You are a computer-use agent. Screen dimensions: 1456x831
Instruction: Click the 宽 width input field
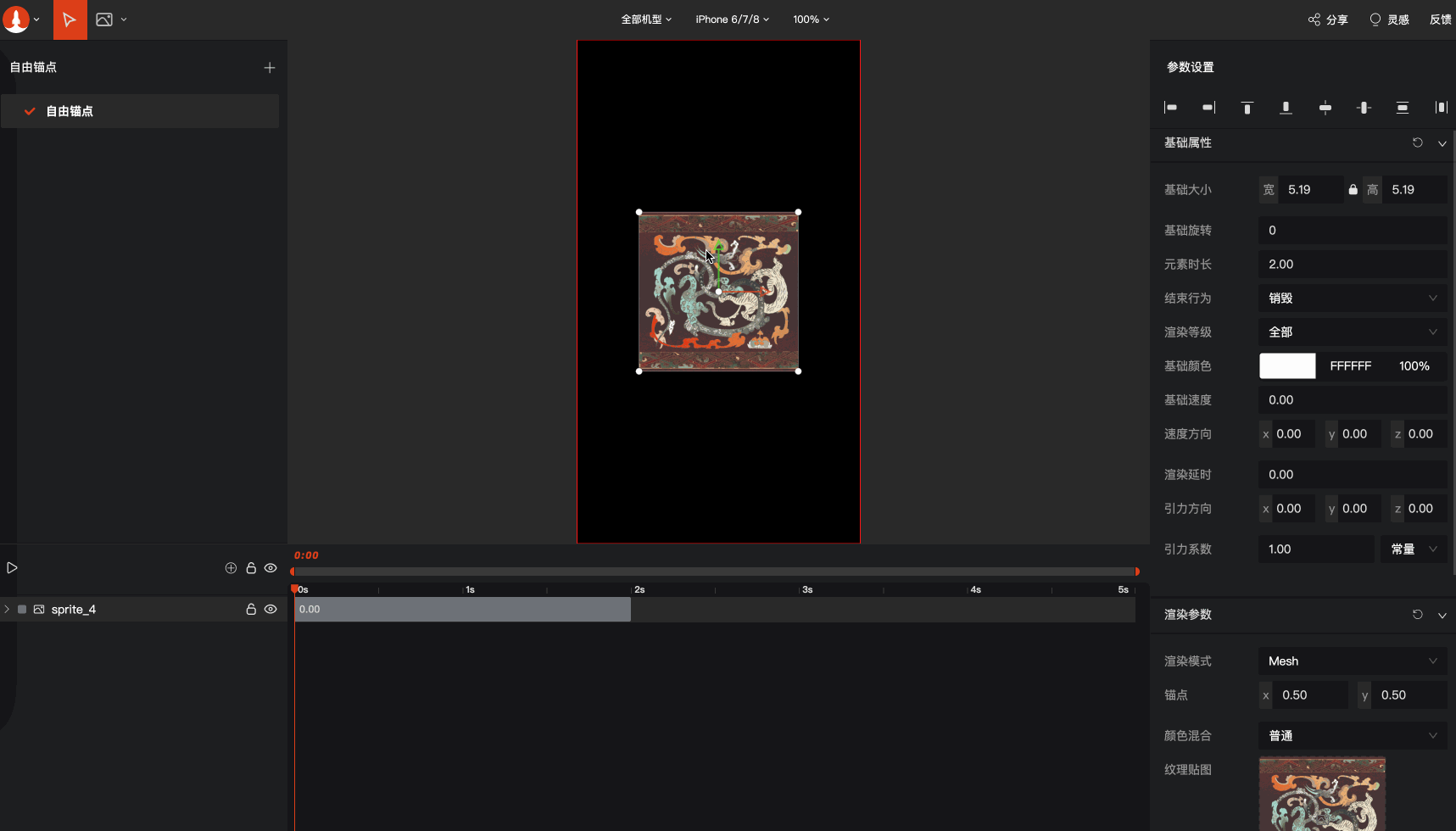pyautogui.click(x=1310, y=190)
